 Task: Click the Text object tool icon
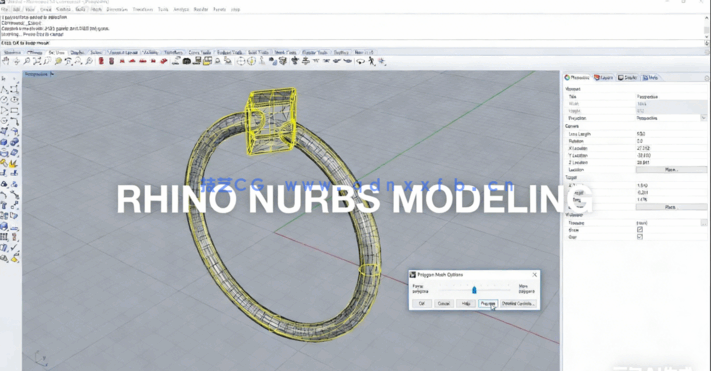4,205
